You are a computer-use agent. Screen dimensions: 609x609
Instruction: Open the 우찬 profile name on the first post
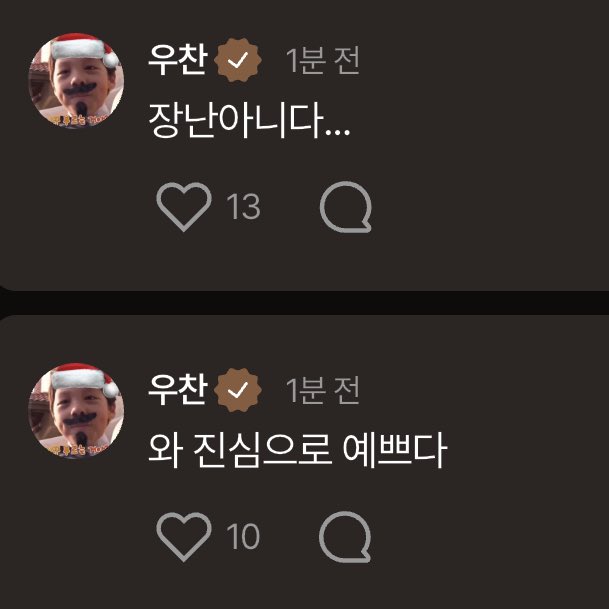point(177,59)
